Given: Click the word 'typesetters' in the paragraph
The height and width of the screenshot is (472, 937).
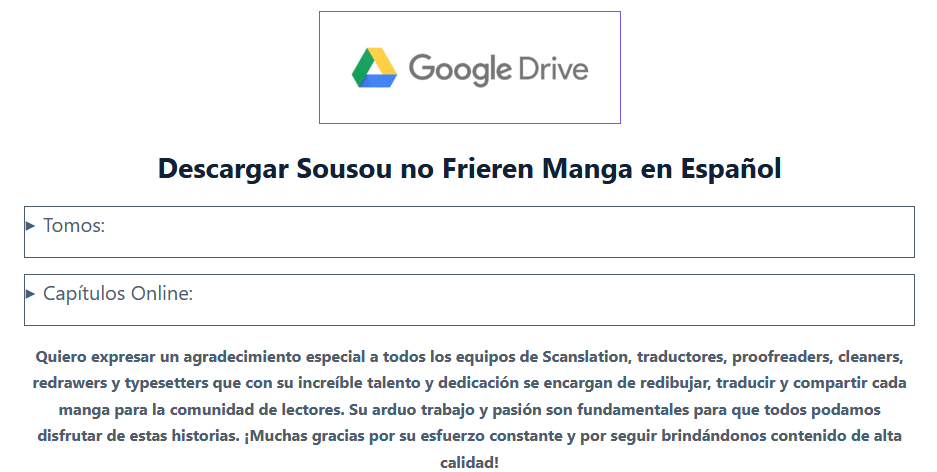Looking at the screenshot, I should [x=152, y=383].
